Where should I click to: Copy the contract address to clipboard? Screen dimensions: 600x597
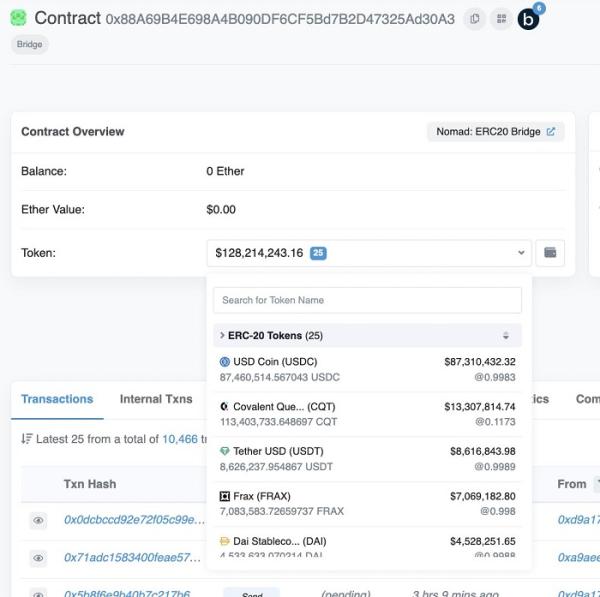pos(474,19)
